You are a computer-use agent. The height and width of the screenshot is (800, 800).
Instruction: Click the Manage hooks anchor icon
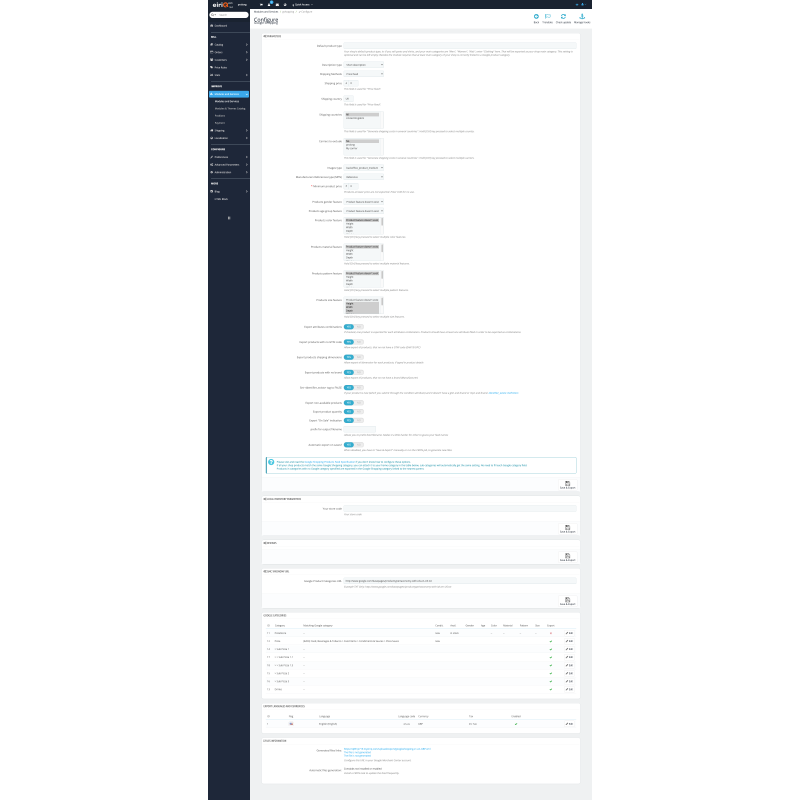tap(582, 17)
